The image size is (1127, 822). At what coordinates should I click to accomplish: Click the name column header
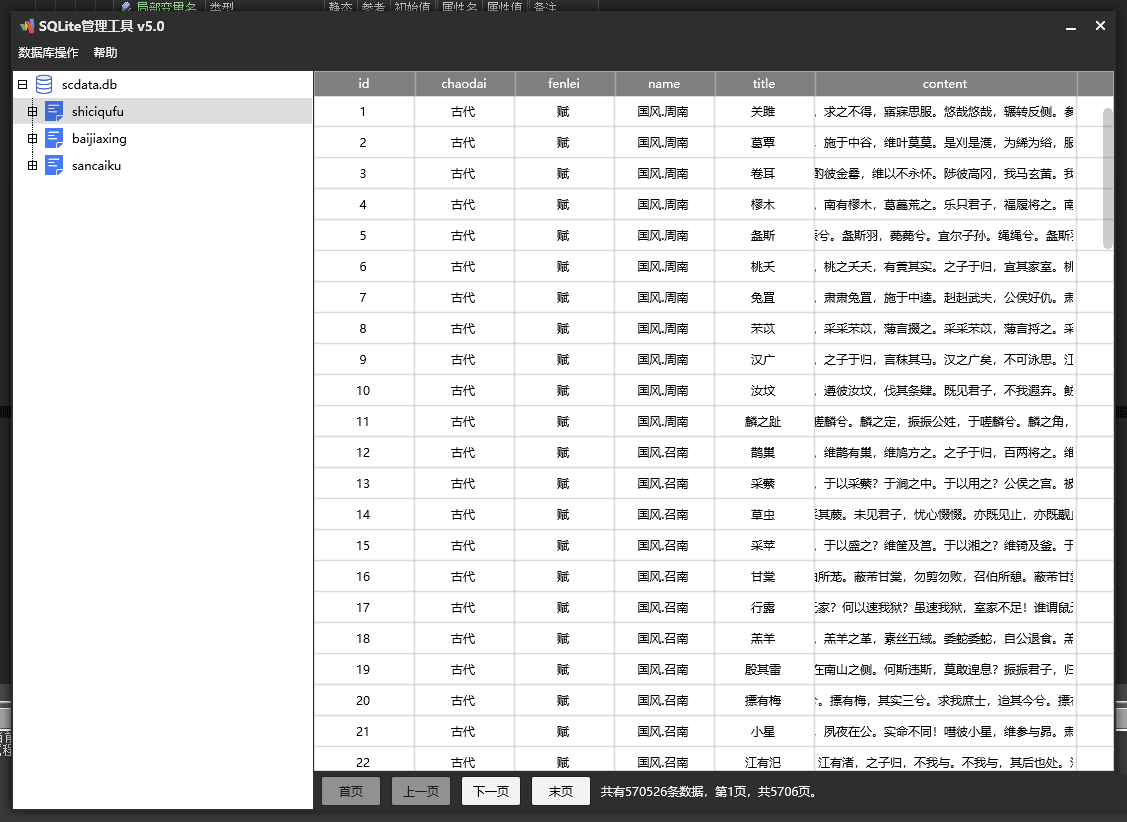click(664, 83)
